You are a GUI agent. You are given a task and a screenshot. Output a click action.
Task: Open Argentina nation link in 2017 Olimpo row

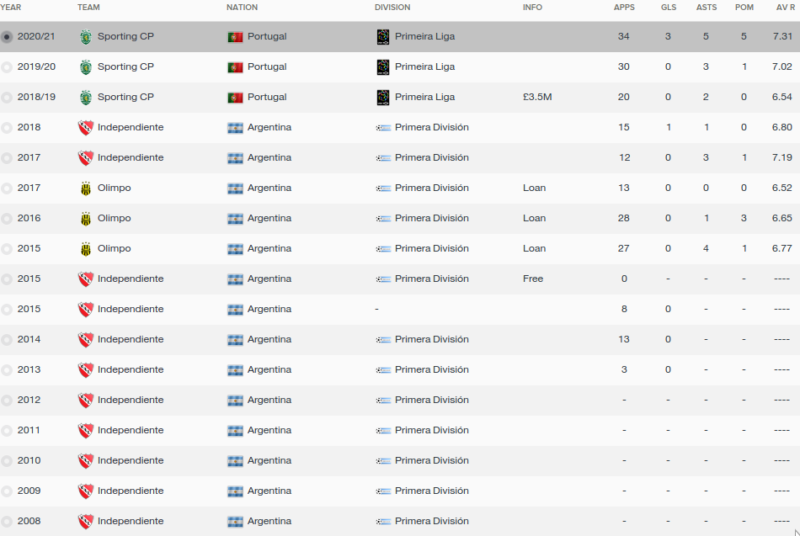pyautogui.click(x=269, y=188)
